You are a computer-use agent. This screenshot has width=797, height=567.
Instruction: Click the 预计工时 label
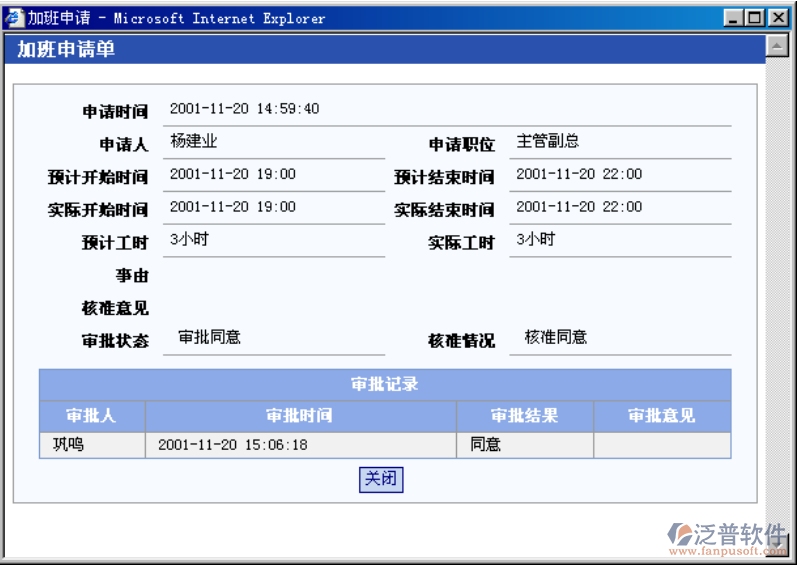[115, 243]
